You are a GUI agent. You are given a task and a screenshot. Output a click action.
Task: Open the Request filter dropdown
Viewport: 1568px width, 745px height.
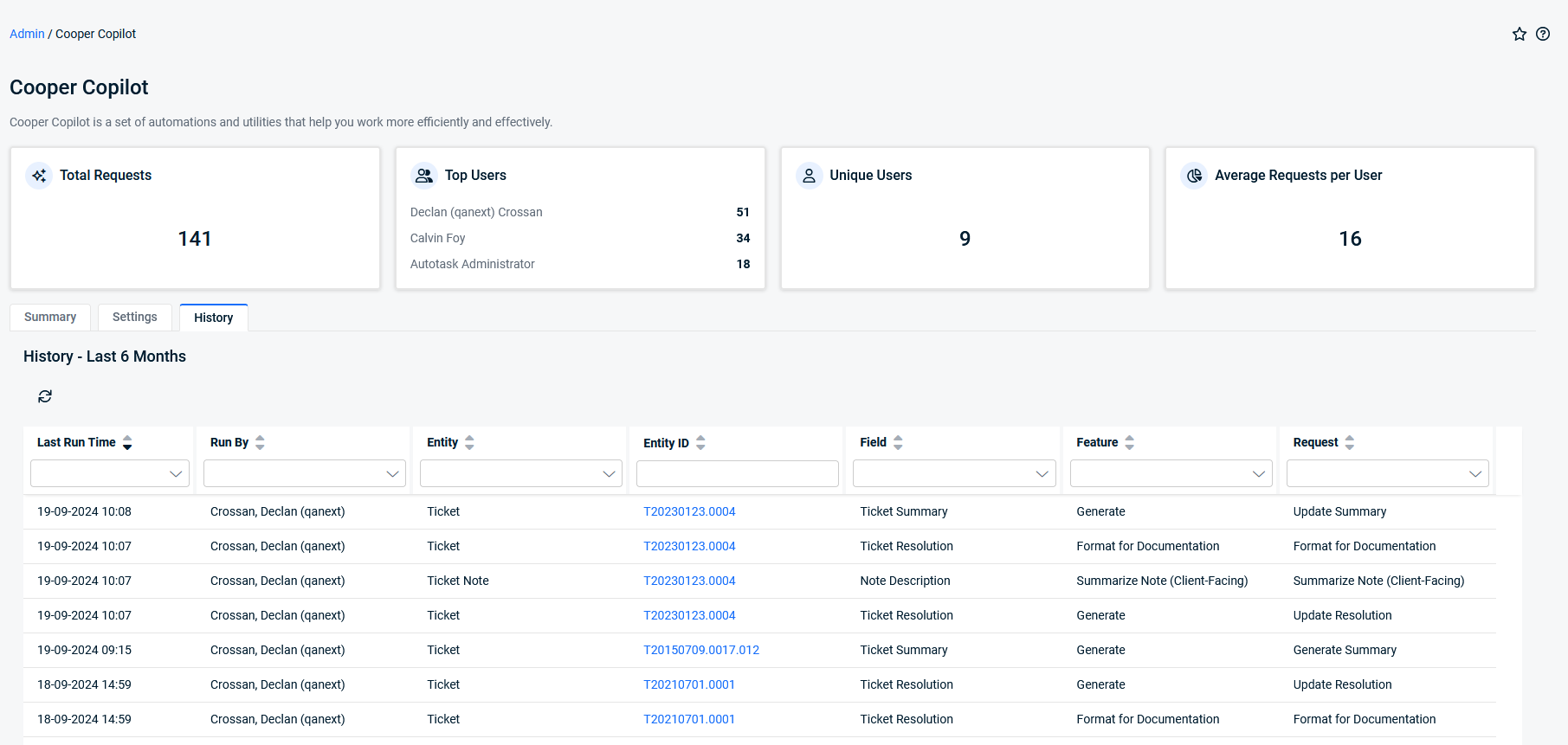[x=1387, y=473]
